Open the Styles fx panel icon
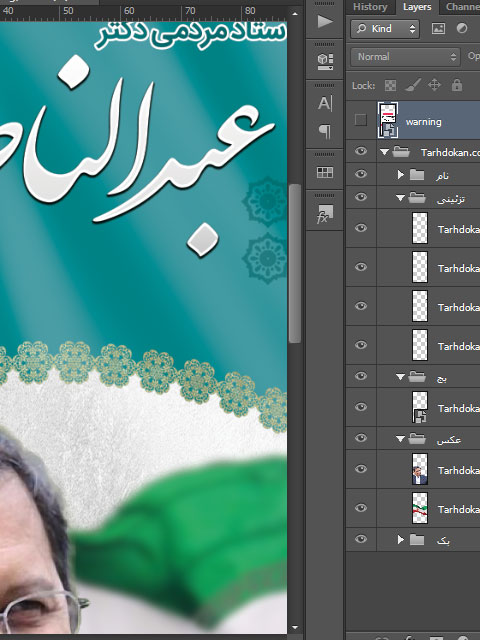 325,214
